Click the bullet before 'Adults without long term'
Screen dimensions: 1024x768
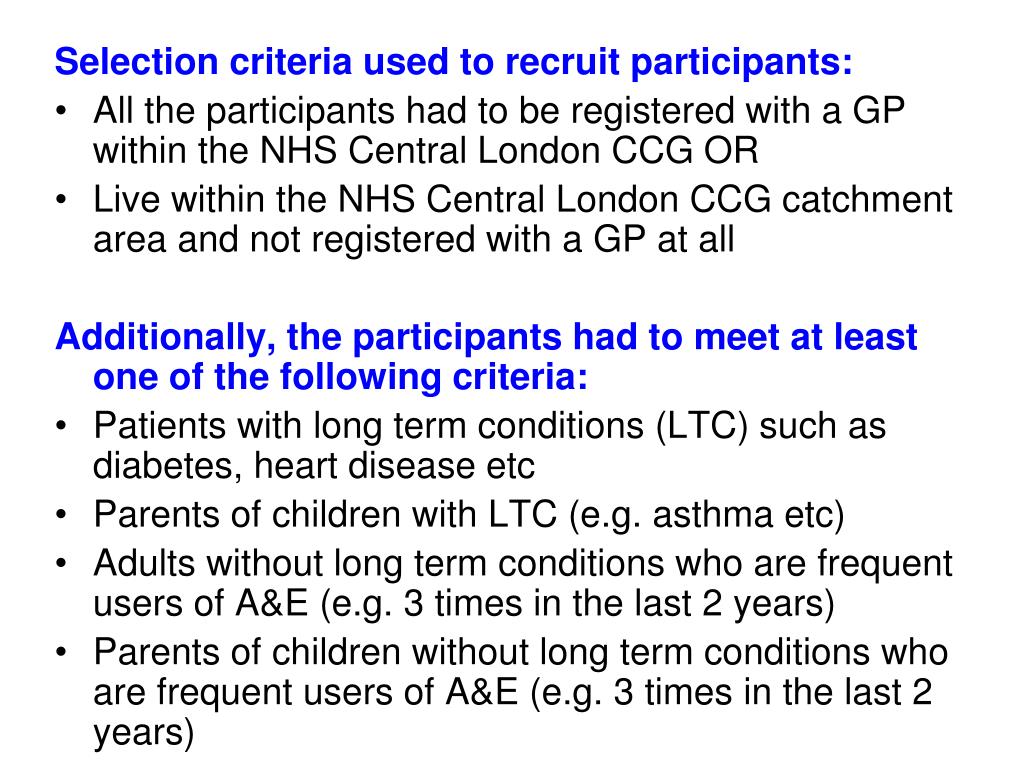[x=61, y=564]
